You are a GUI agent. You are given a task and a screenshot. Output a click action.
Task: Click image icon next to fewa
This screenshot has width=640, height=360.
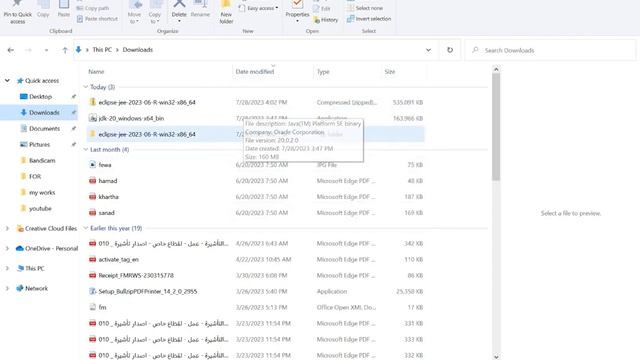pos(93,165)
